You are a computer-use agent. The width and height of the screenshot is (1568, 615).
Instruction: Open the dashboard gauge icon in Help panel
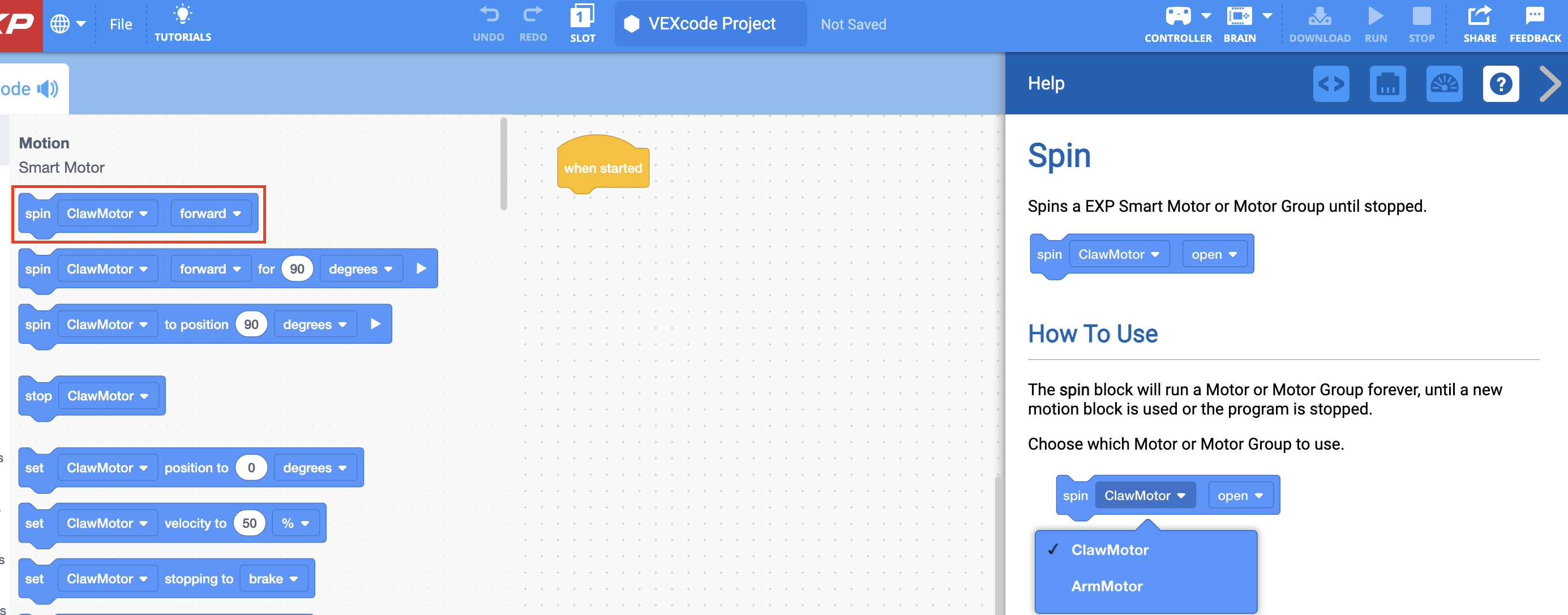pos(1445,84)
